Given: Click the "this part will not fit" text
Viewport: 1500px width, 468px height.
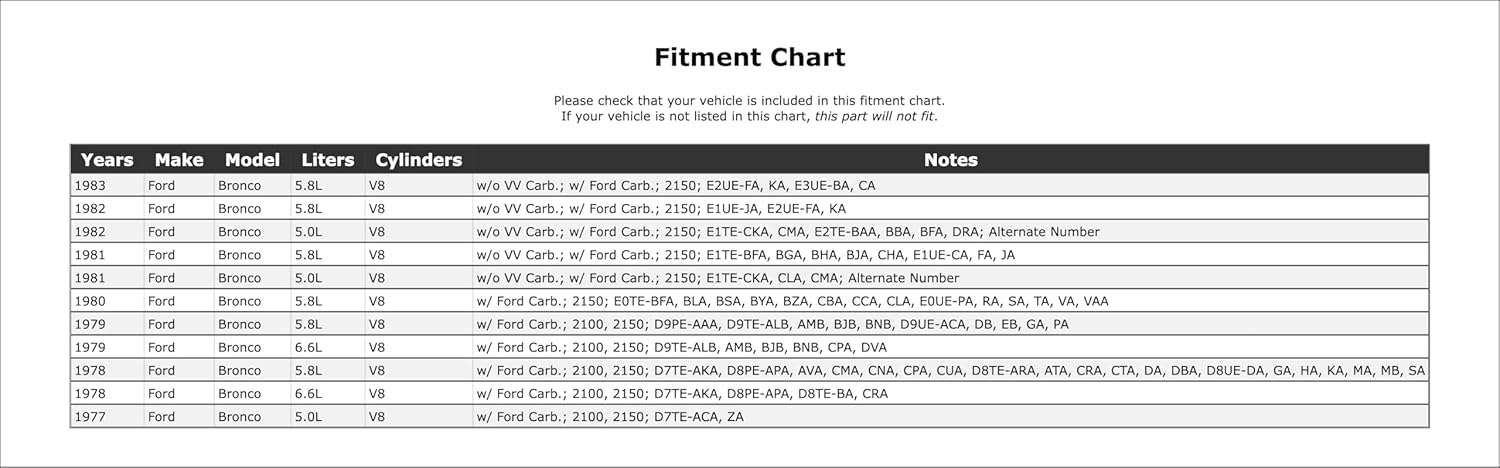Looking at the screenshot, I should point(875,117).
